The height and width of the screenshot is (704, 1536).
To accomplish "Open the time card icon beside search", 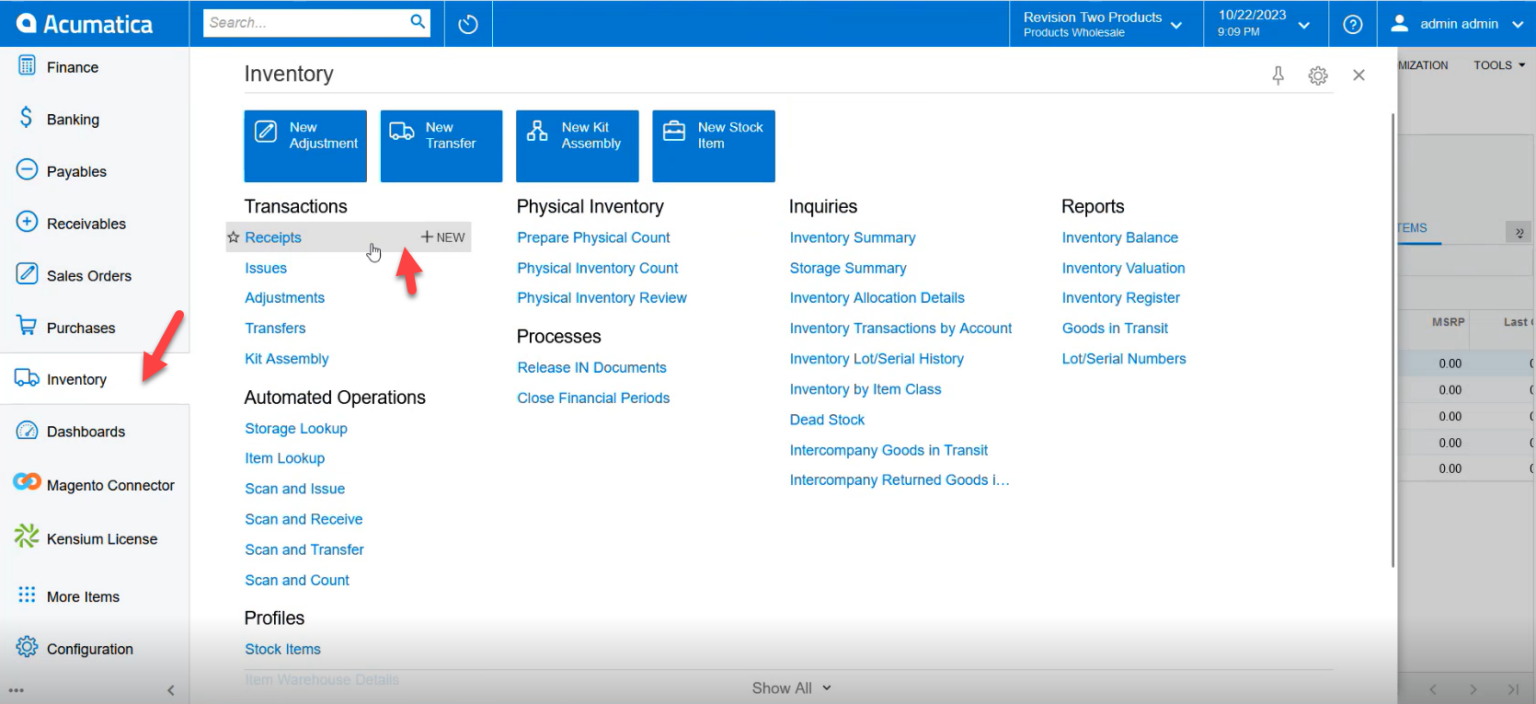I will 467,24.
